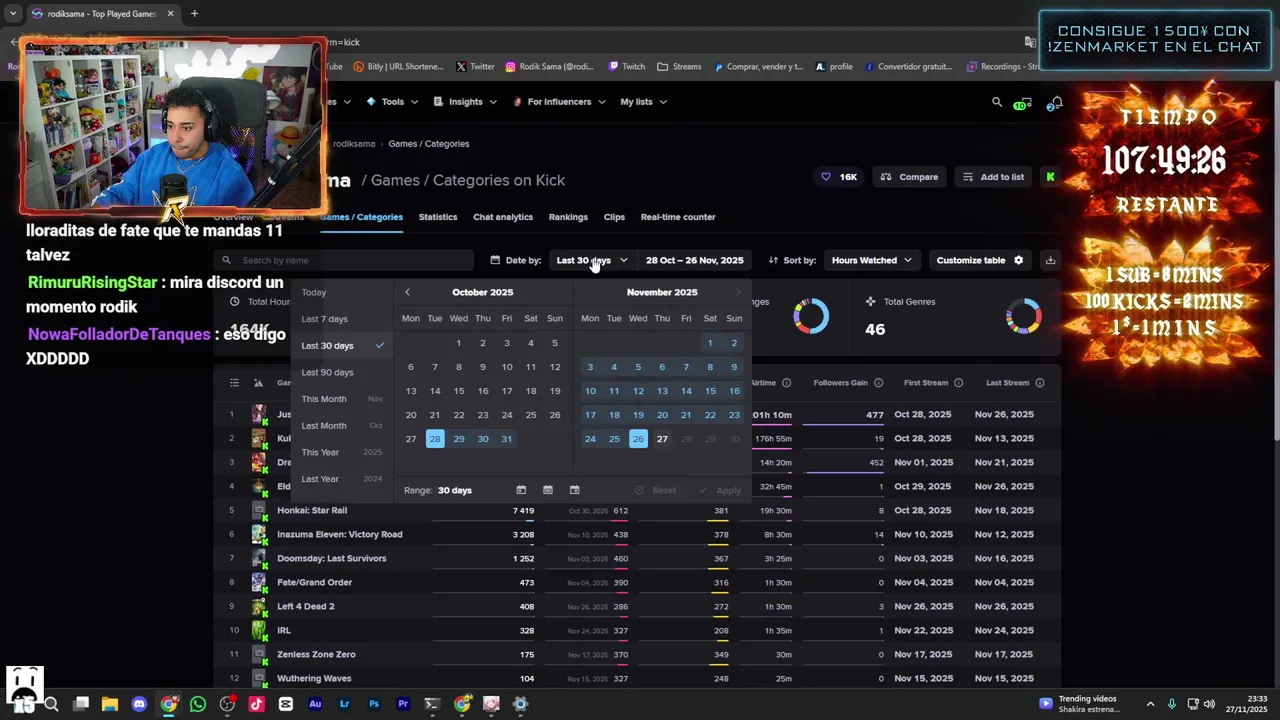Open Adobe Audition from the taskbar
Viewport: 1280px width, 720px height.
point(315,704)
